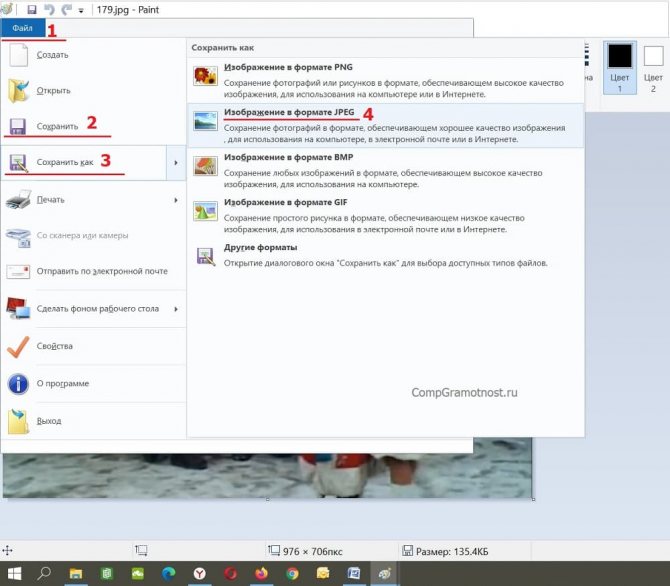Open the Customize Quick Access Toolbar dropdown

(81, 11)
